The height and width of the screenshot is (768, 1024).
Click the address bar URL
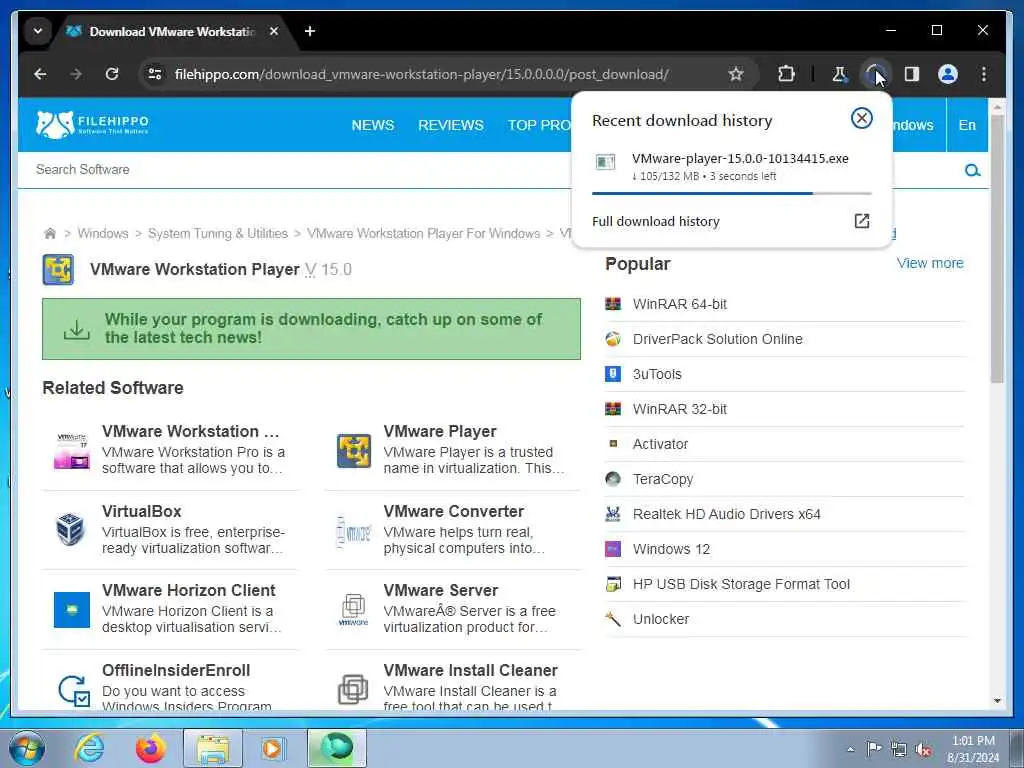[x=422, y=74]
